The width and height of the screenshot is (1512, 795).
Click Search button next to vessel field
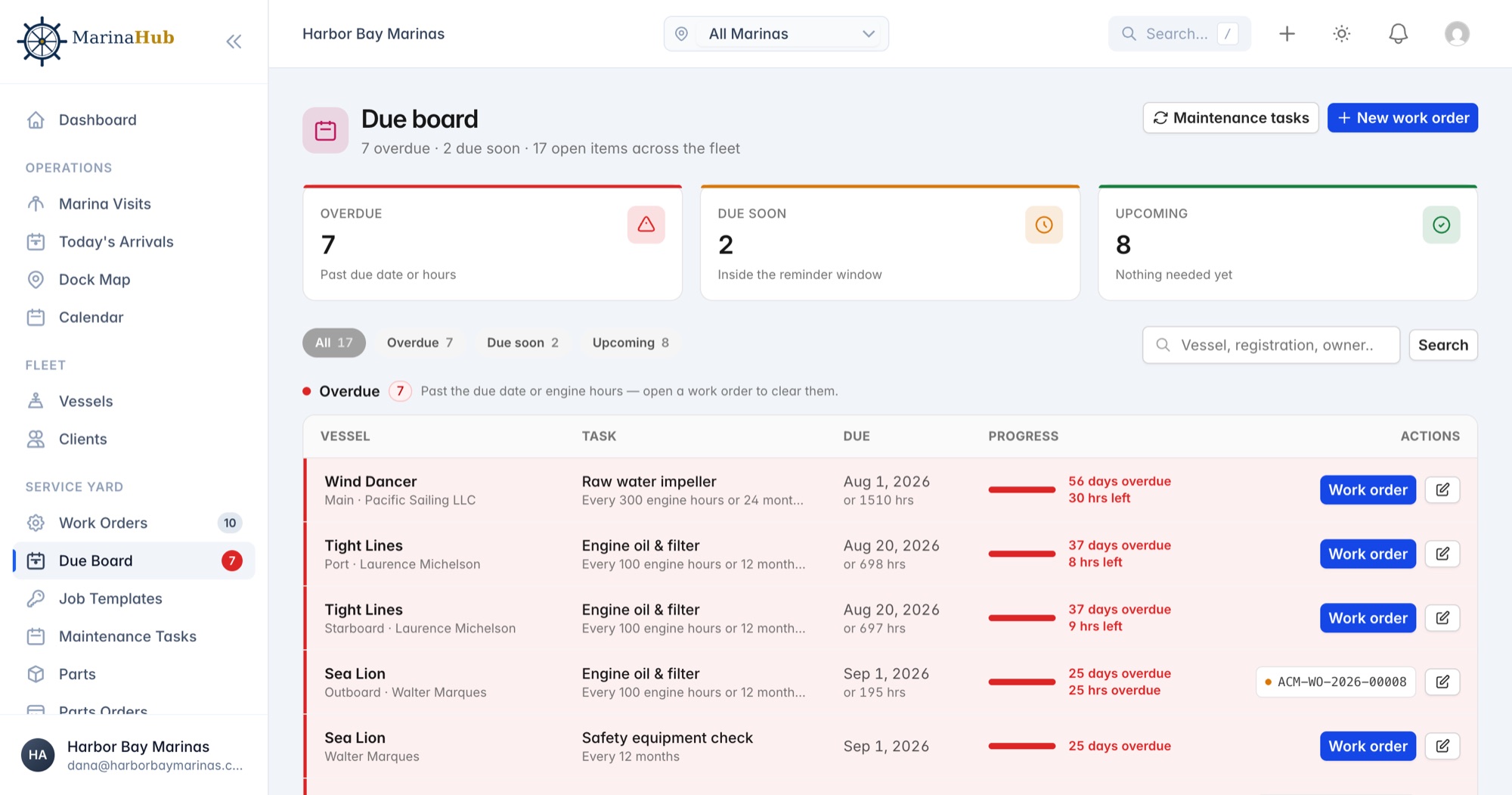point(1442,345)
